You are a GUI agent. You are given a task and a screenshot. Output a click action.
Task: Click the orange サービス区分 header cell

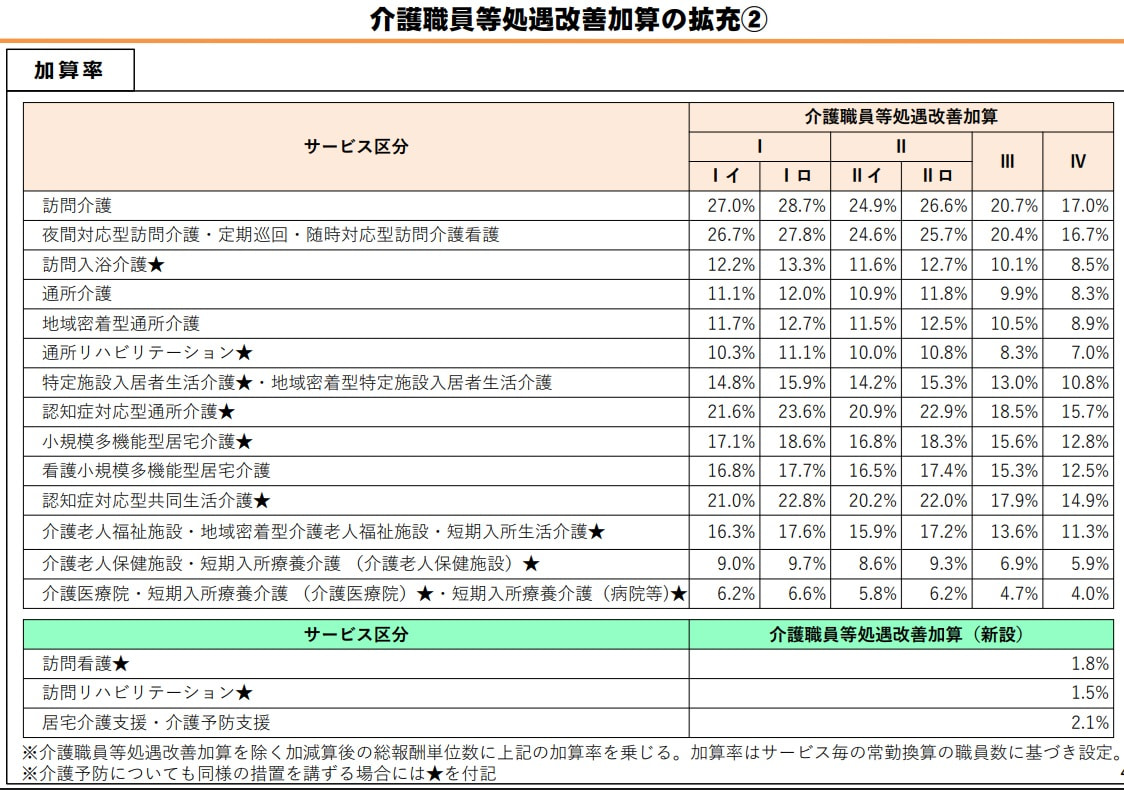356,146
